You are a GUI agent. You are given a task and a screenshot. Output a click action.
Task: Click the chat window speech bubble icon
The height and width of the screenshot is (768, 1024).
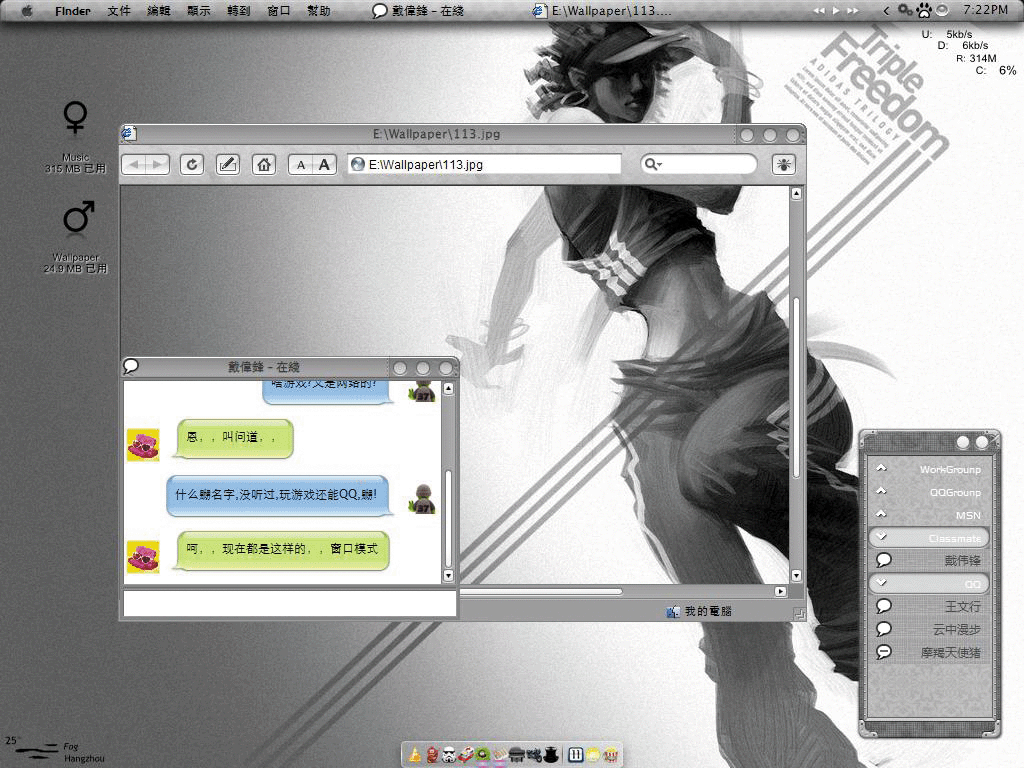131,366
